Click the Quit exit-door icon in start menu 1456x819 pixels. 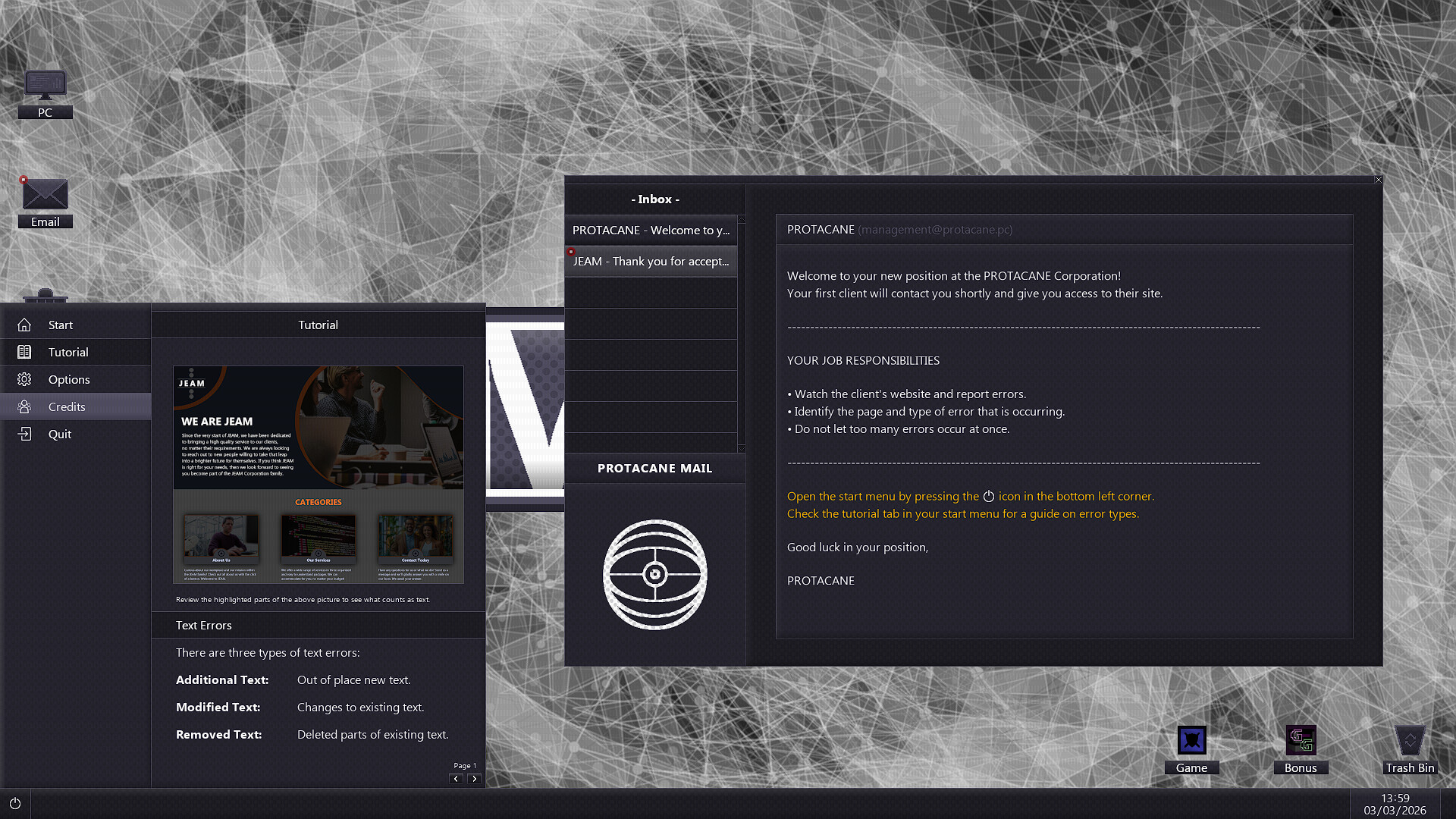(25, 434)
